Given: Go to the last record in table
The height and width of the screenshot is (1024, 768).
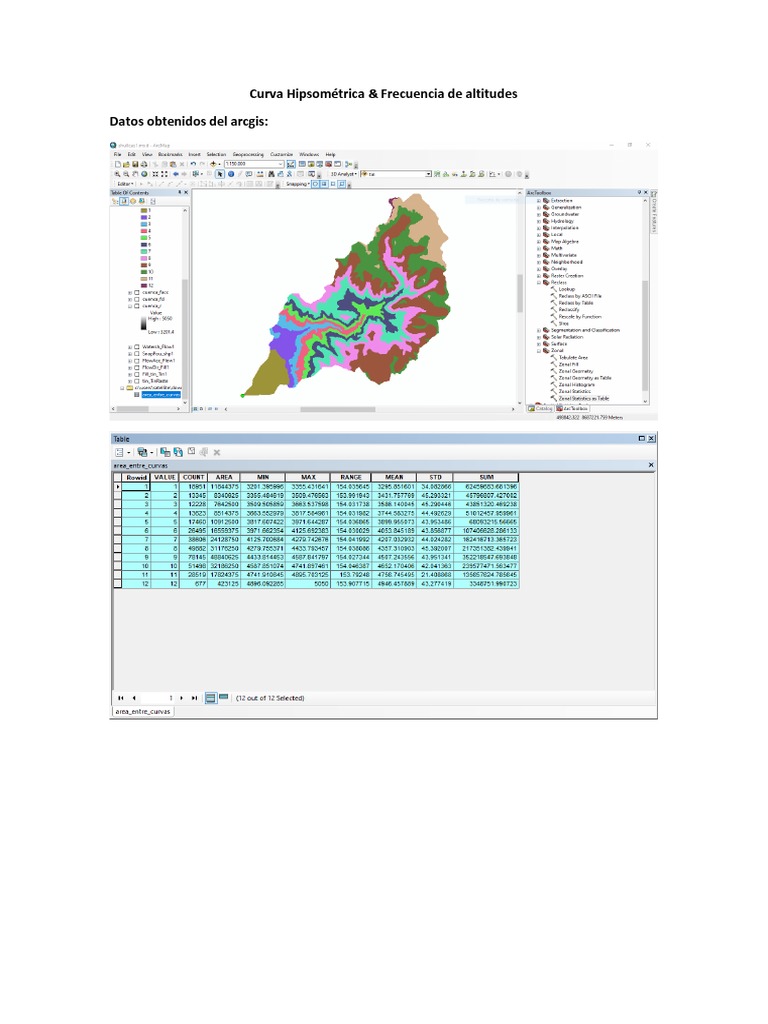Looking at the screenshot, I should pos(195,697).
